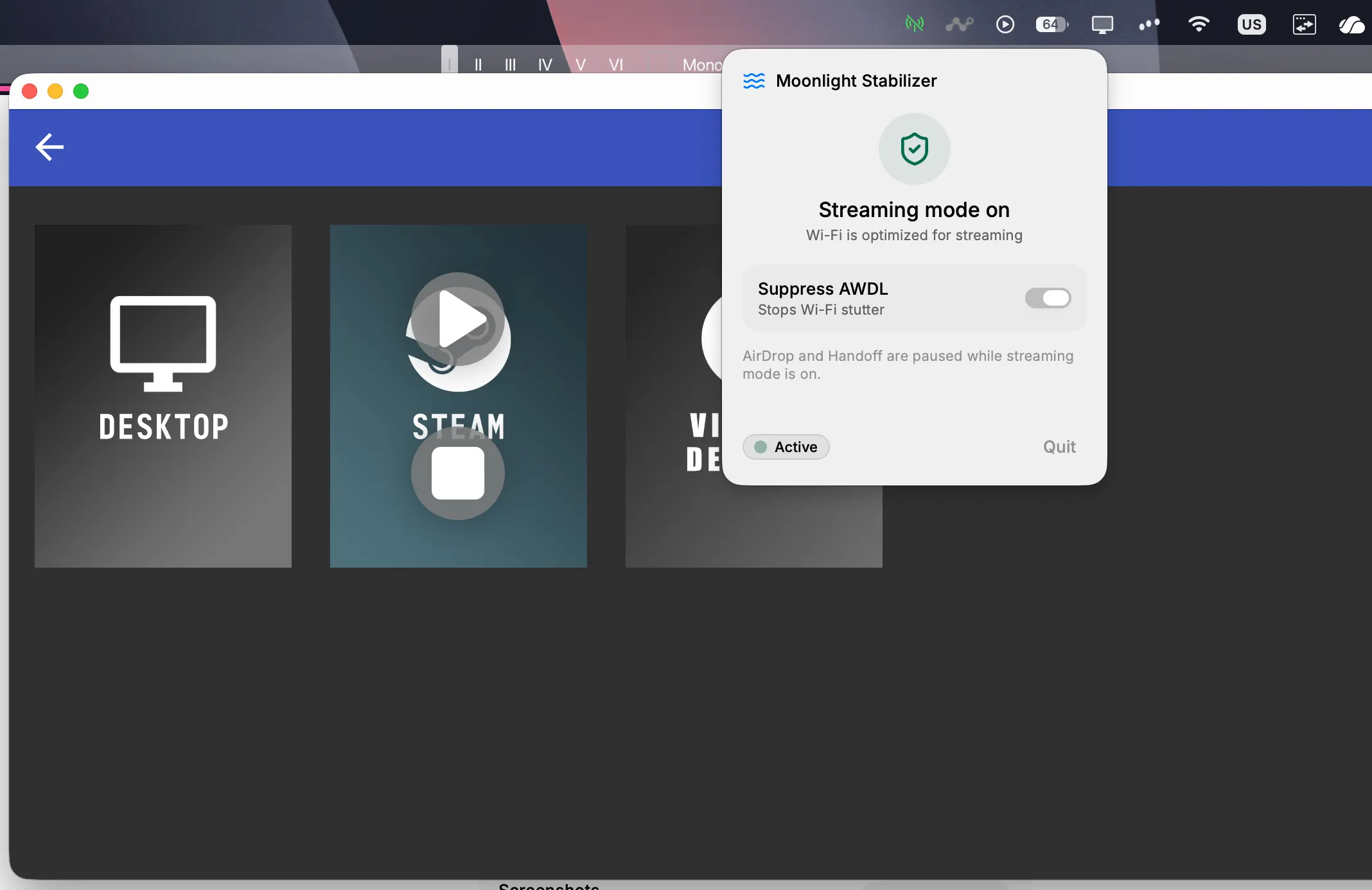Click the Active status badge

(x=786, y=447)
